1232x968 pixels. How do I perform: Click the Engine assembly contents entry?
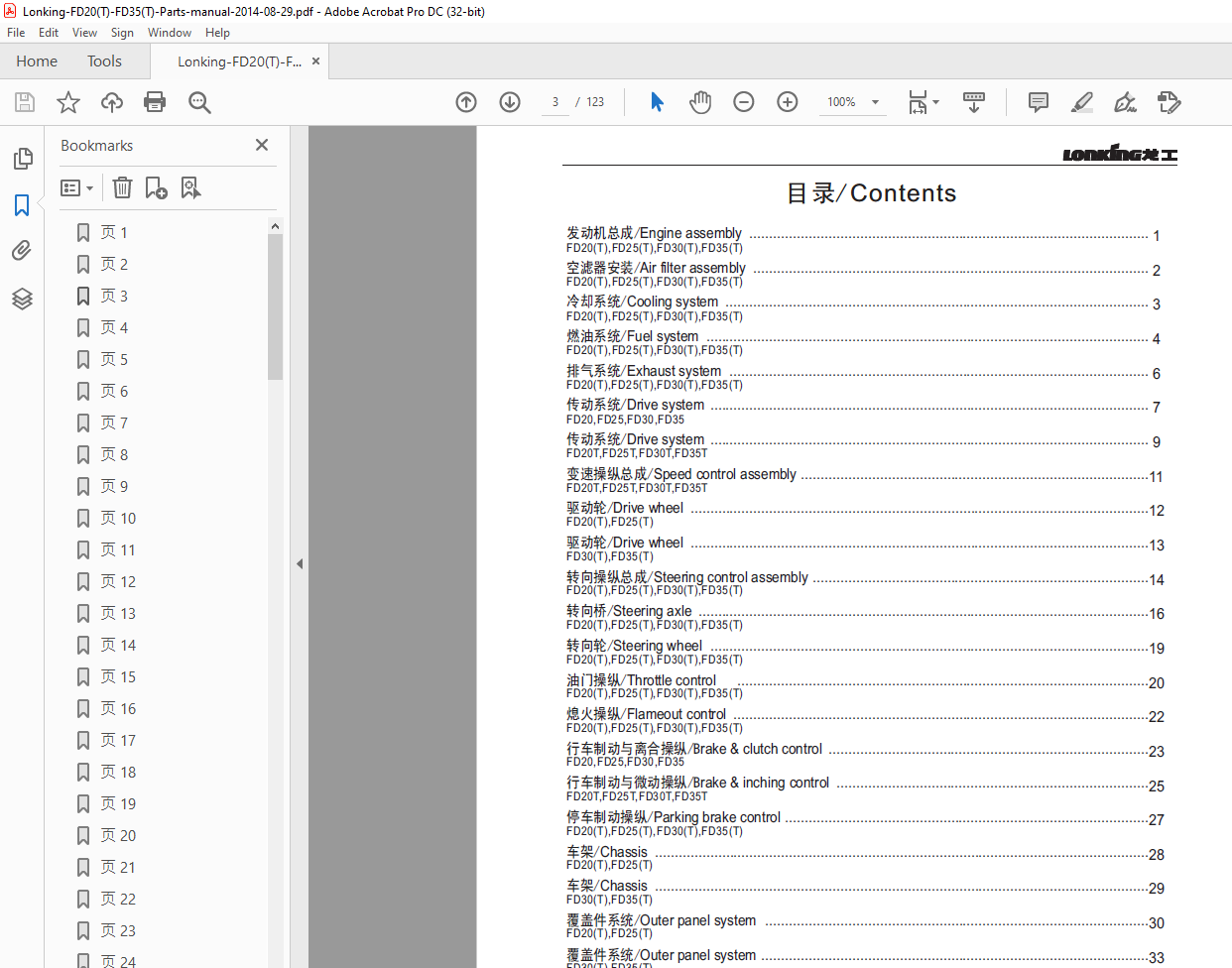[863, 239]
